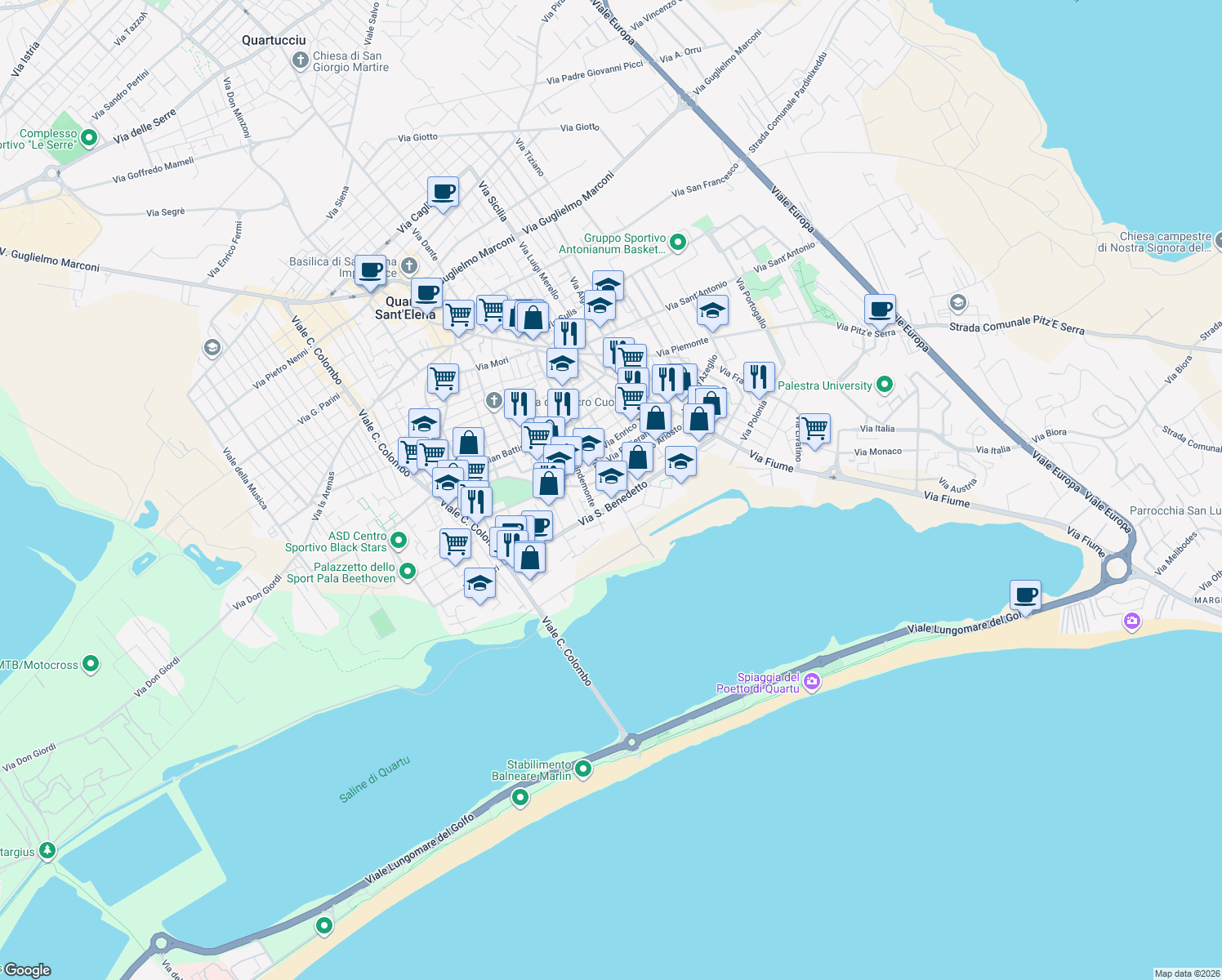Select the restaurant marker on Via Polonia
Viewport: 1222px width, 980px height.
pyautogui.click(x=760, y=376)
